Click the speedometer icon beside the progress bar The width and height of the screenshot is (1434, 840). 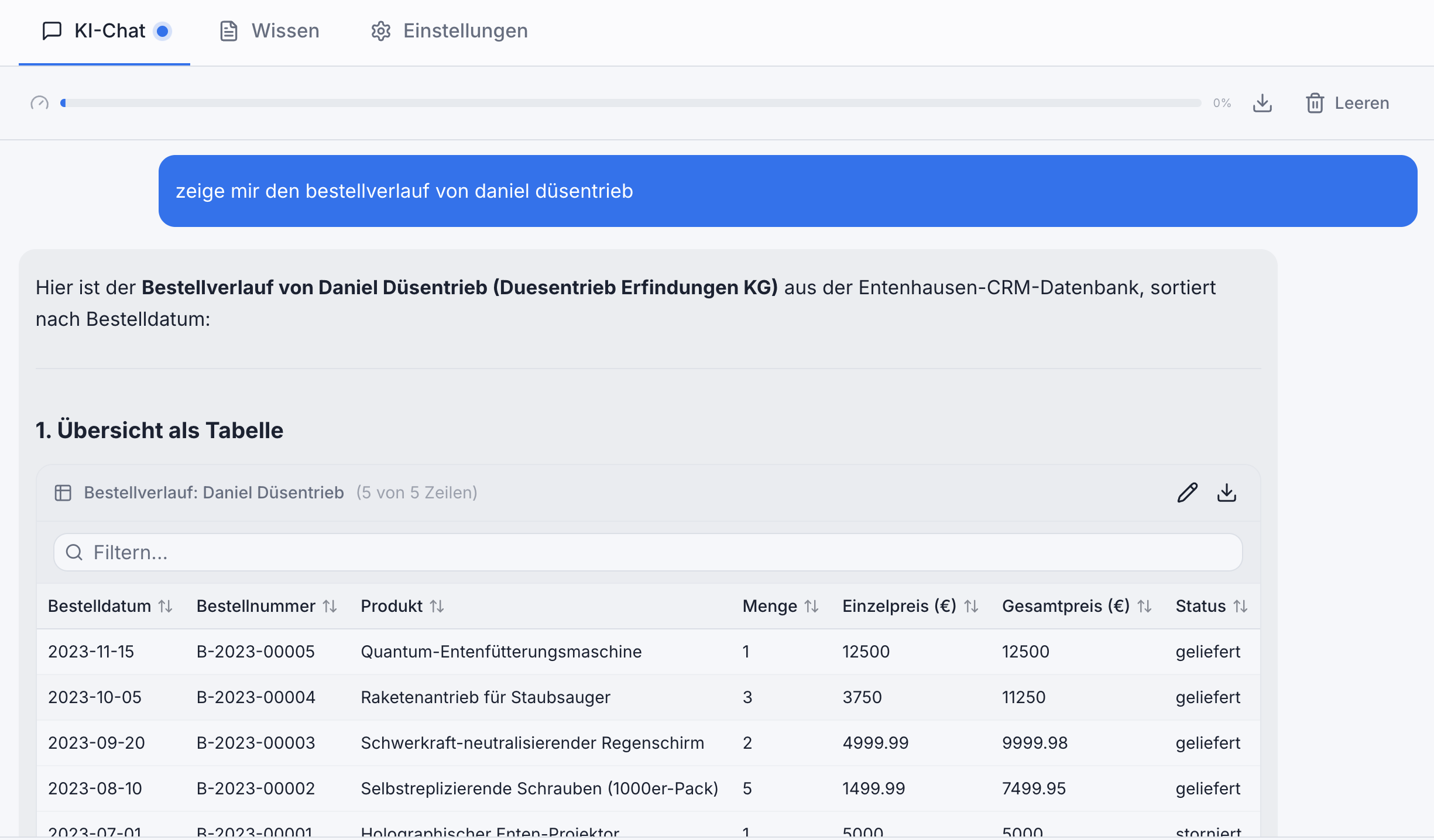(x=39, y=103)
